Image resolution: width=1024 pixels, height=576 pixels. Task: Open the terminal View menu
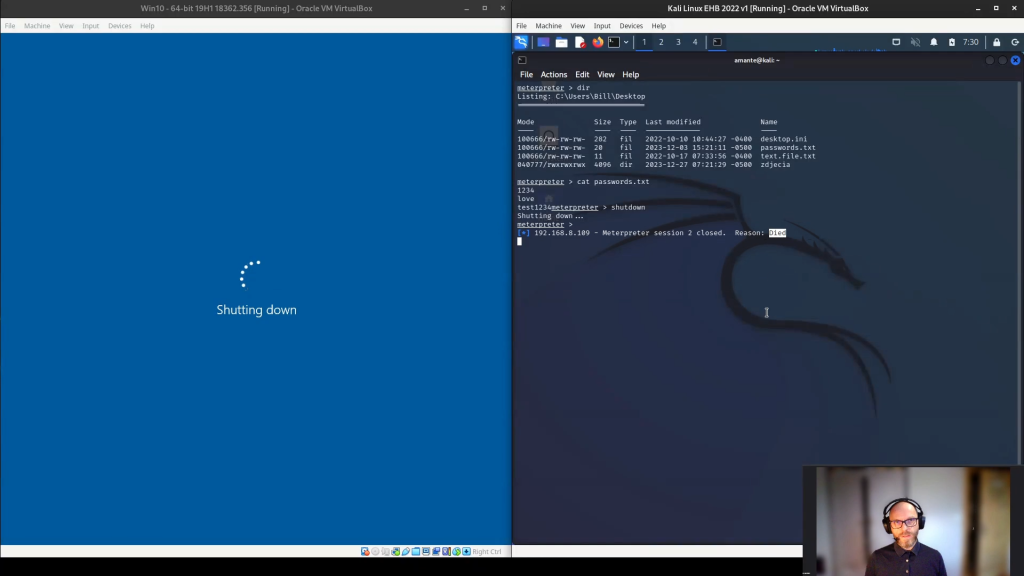tap(606, 75)
